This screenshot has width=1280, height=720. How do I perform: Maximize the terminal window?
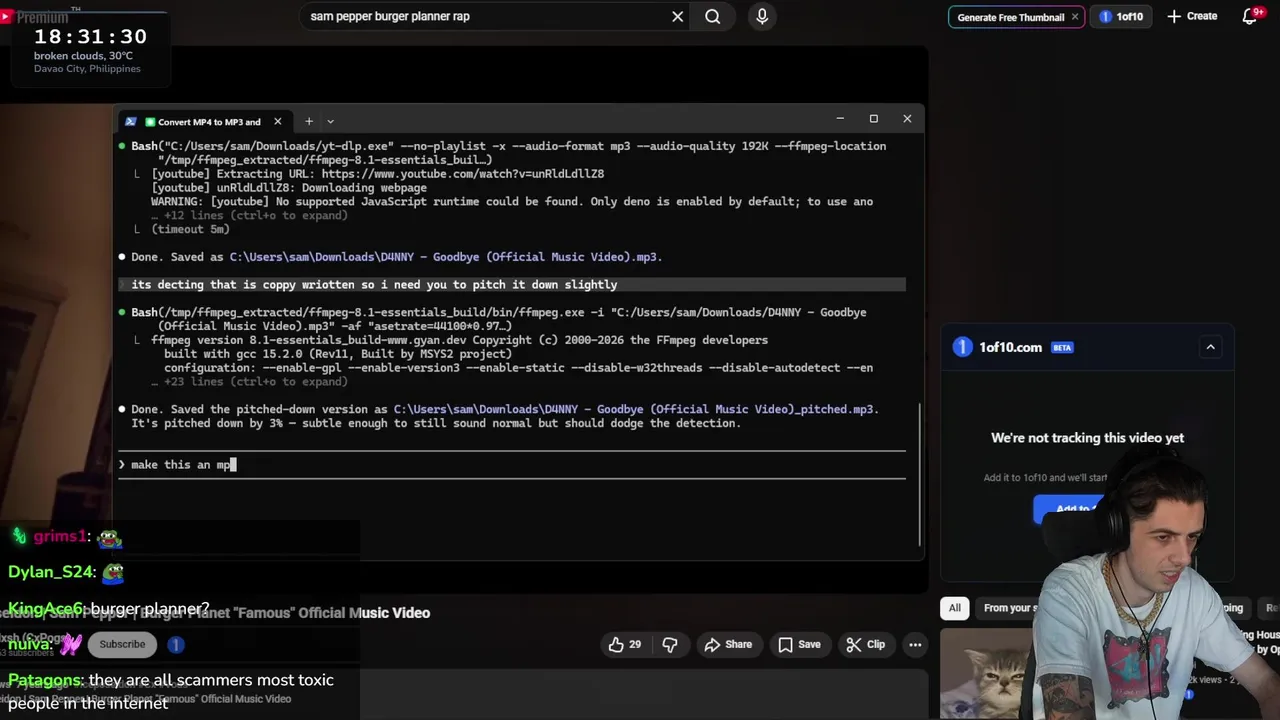point(874,119)
